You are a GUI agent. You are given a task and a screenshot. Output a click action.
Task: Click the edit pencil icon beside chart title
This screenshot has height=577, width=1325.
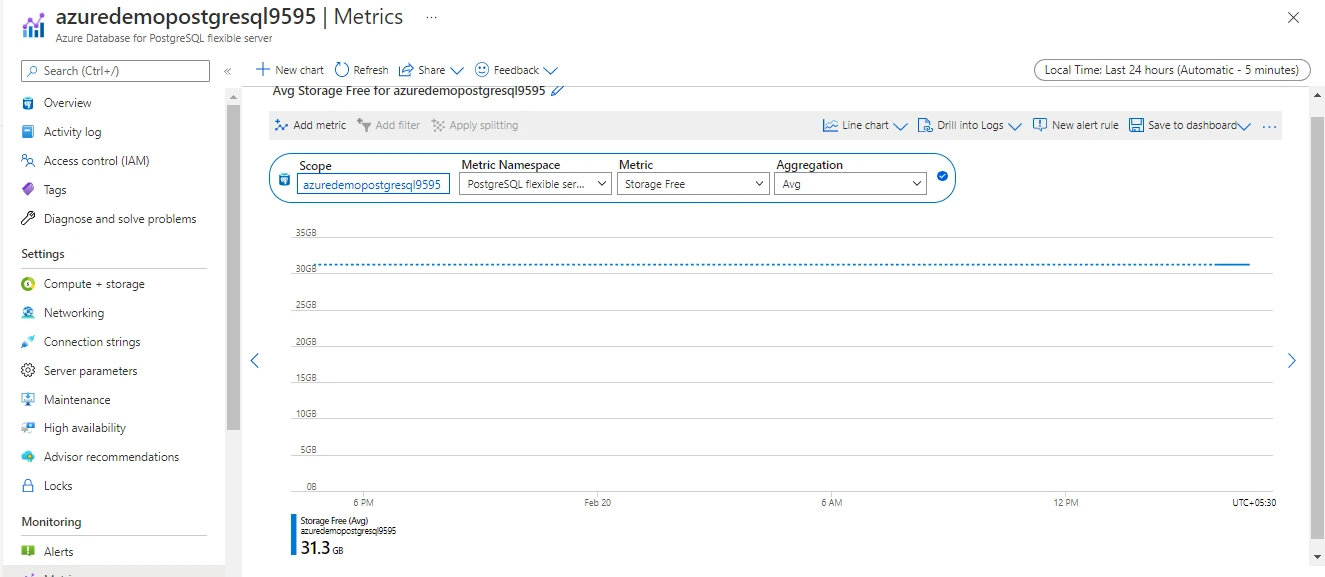[x=558, y=90]
